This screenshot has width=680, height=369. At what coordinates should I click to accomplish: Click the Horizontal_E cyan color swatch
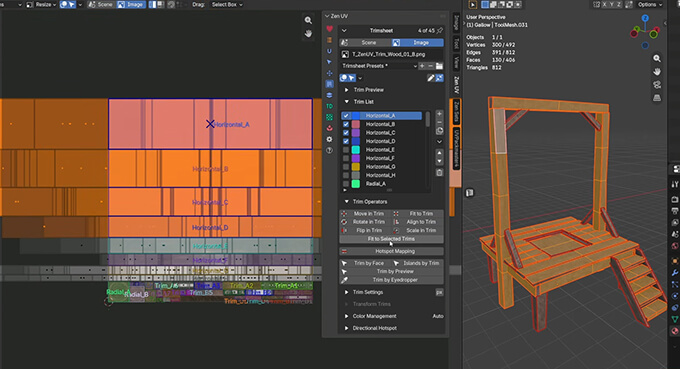click(356, 150)
